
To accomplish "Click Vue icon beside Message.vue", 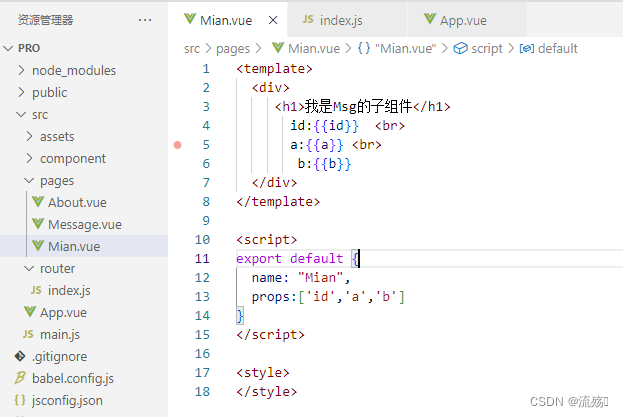I will tap(38, 224).
